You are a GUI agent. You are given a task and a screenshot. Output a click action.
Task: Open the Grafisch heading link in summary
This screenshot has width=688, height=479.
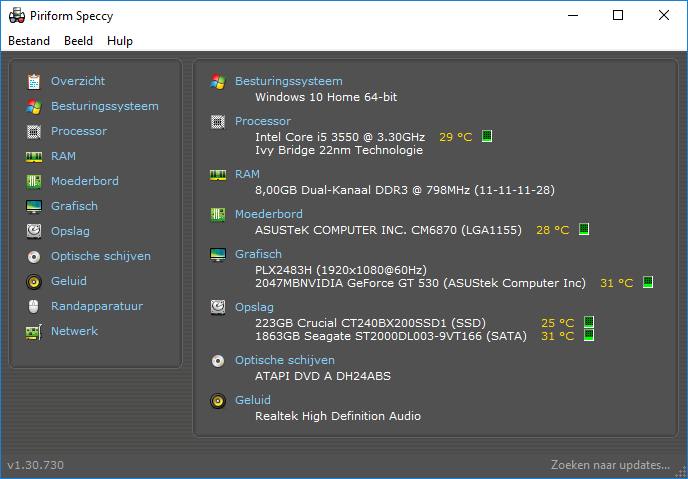[258, 254]
